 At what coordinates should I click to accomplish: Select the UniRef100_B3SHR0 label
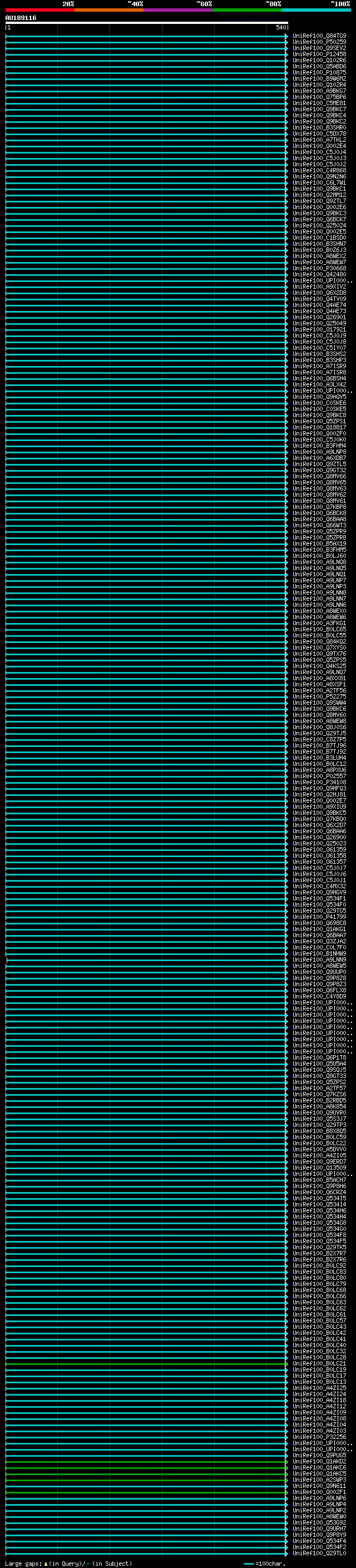coord(319,128)
